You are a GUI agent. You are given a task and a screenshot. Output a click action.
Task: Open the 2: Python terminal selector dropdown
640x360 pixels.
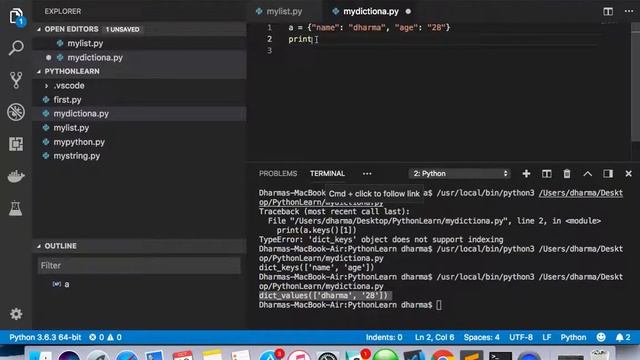point(460,173)
